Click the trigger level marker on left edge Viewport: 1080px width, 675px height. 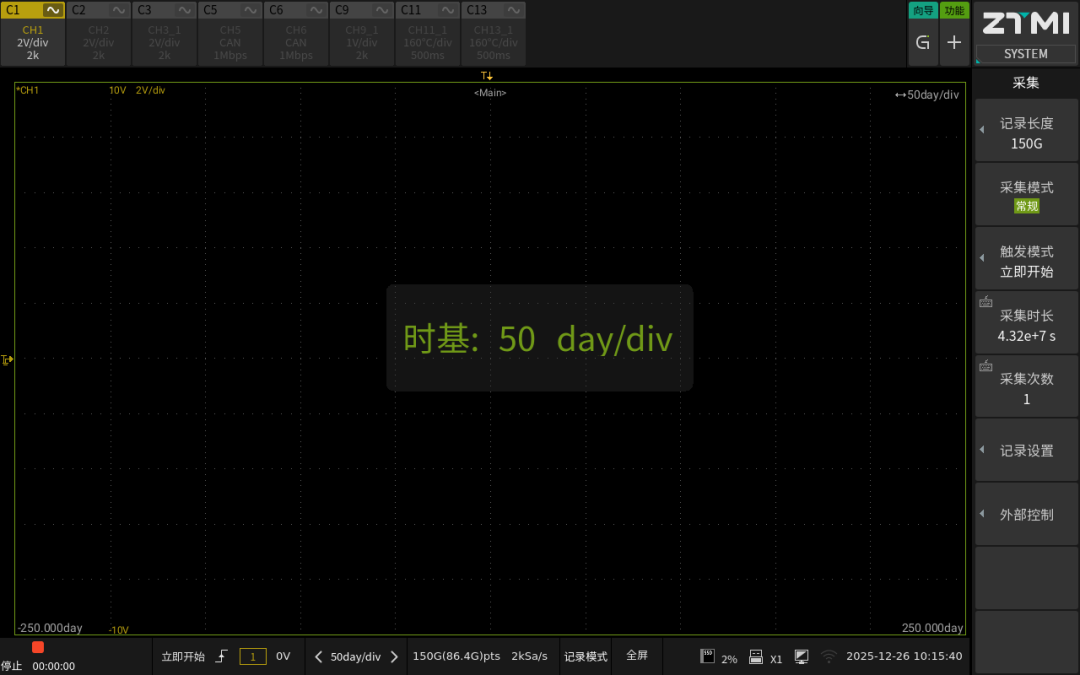click(7, 360)
